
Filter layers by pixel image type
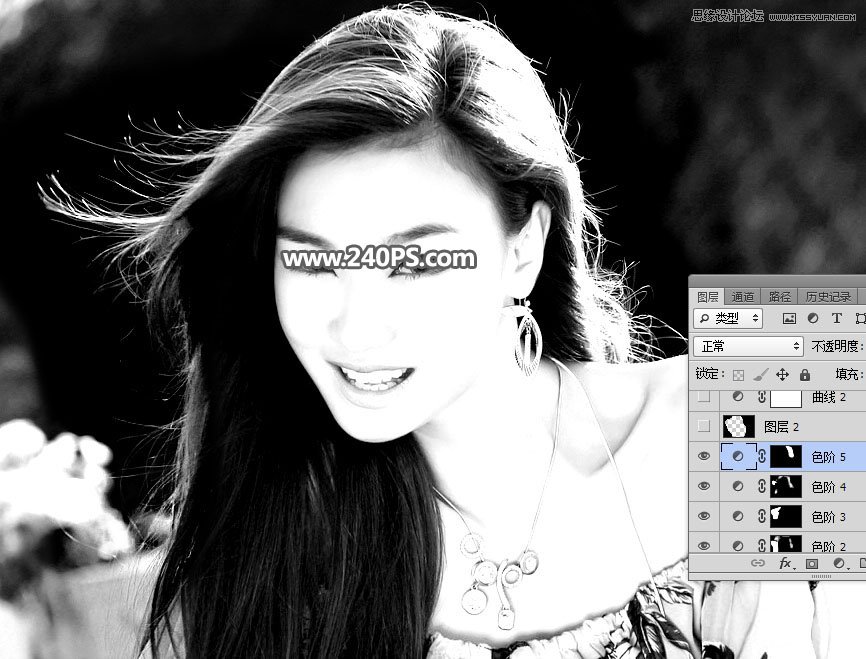789,318
